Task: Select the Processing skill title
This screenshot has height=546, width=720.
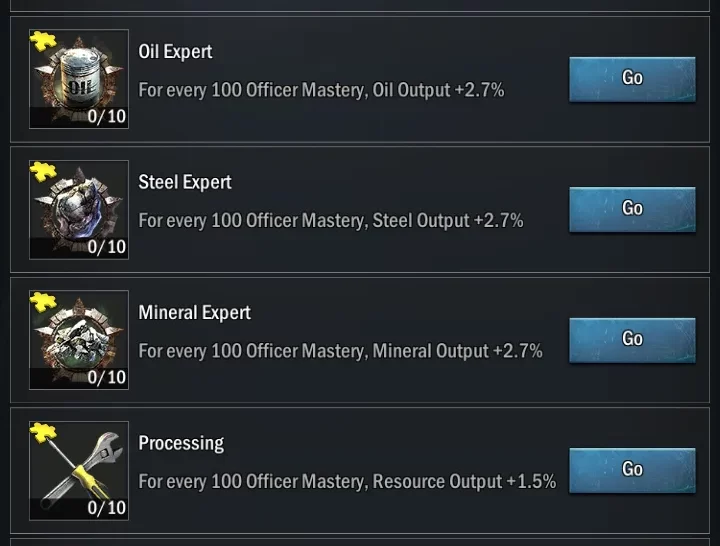Action: [x=181, y=443]
